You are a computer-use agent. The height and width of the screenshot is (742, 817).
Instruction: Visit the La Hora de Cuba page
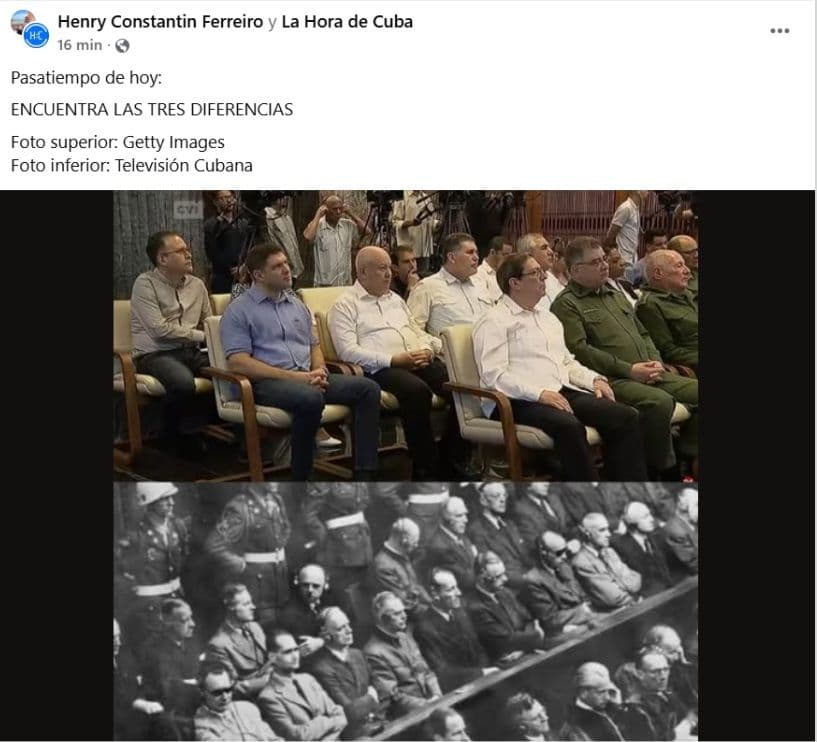[347, 21]
